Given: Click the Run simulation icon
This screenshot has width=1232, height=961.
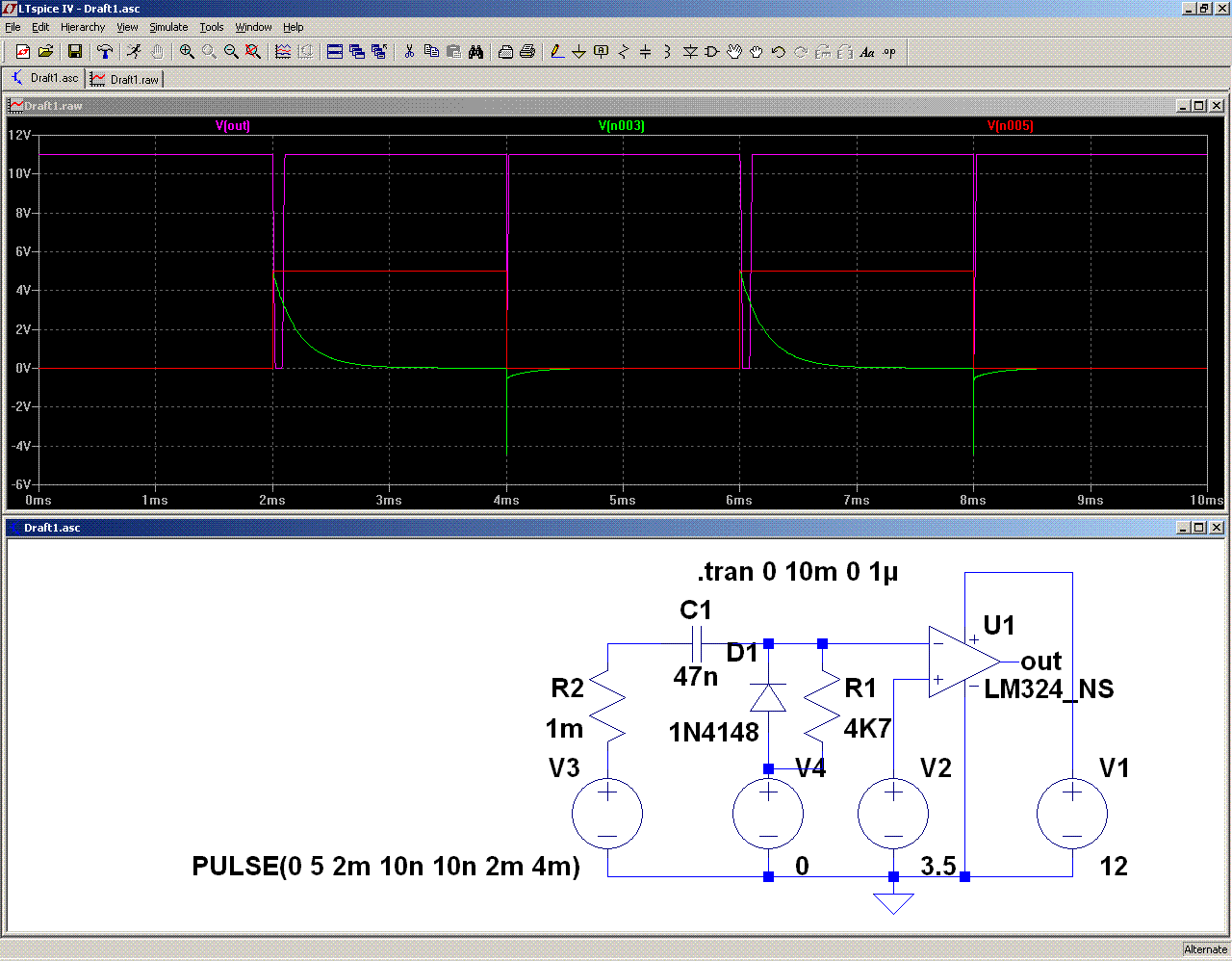Looking at the screenshot, I should click(134, 52).
